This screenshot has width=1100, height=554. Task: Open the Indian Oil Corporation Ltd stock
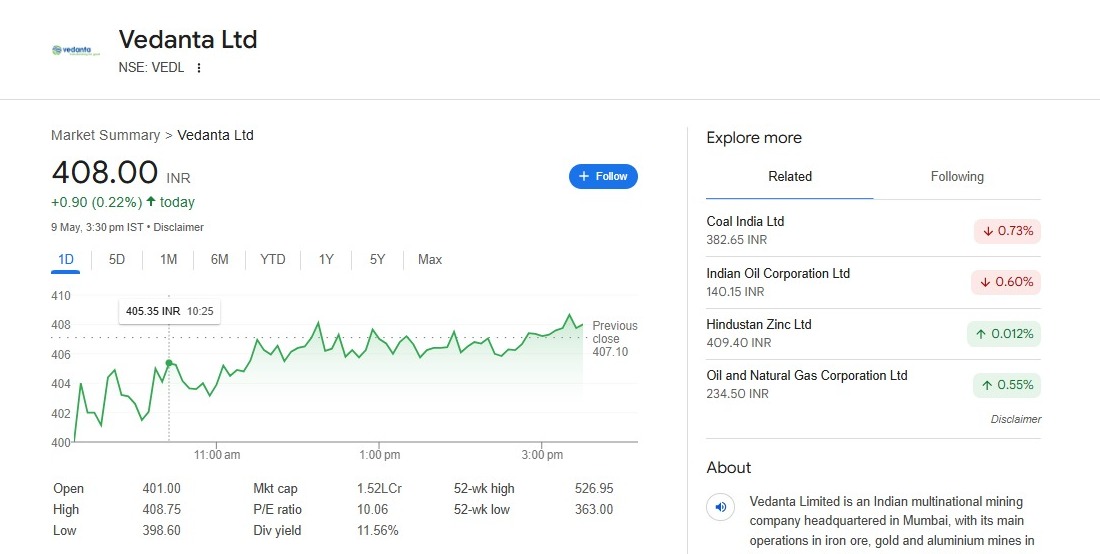[x=873, y=282]
